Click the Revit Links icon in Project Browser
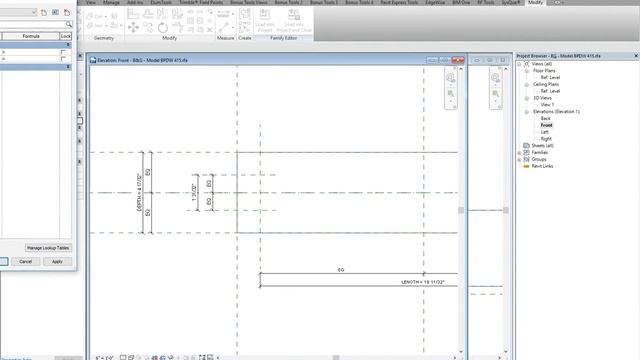The height and width of the screenshot is (360, 640). pos(527,166)
